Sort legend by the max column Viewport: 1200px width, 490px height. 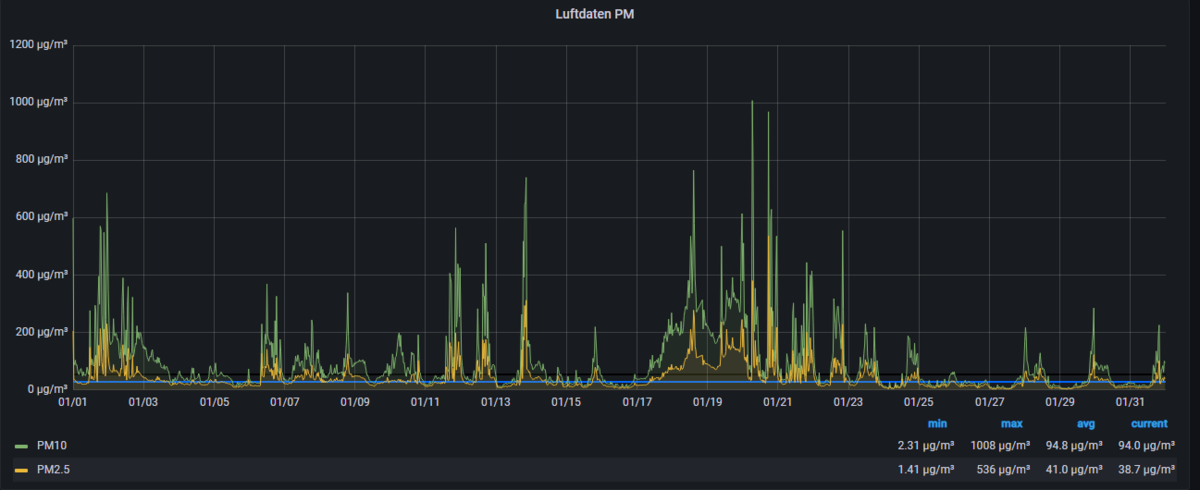[1011, 423]
